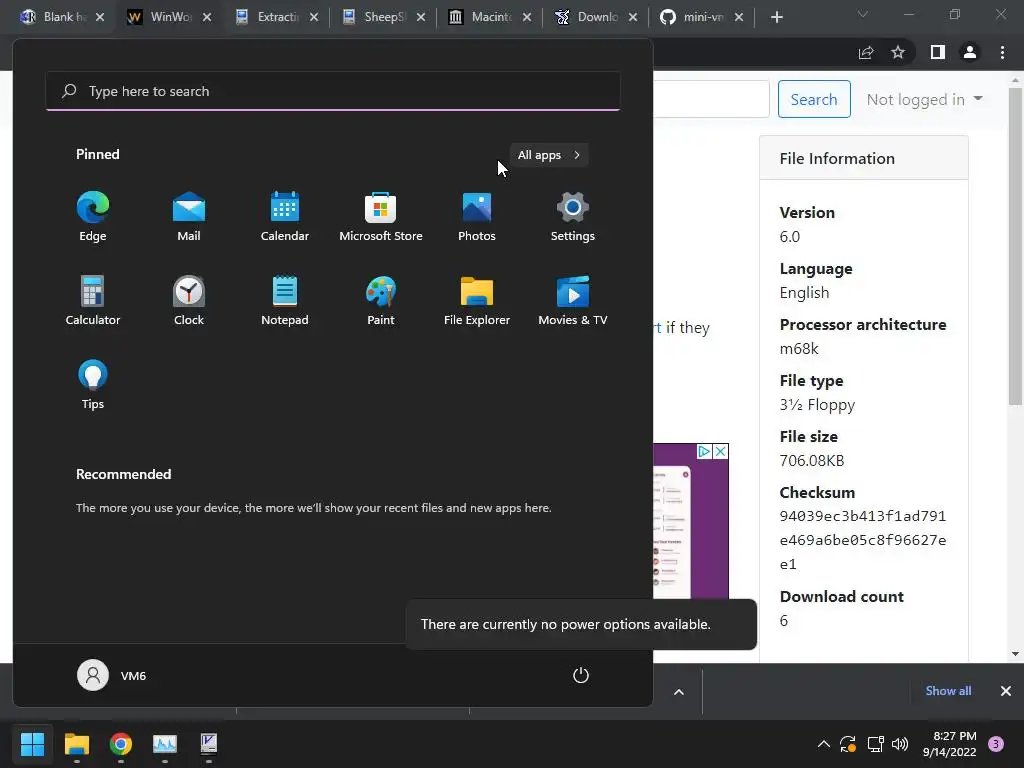Launch Notepad
This screenshot has height=768, width=1024.
(x=285, y=300)
